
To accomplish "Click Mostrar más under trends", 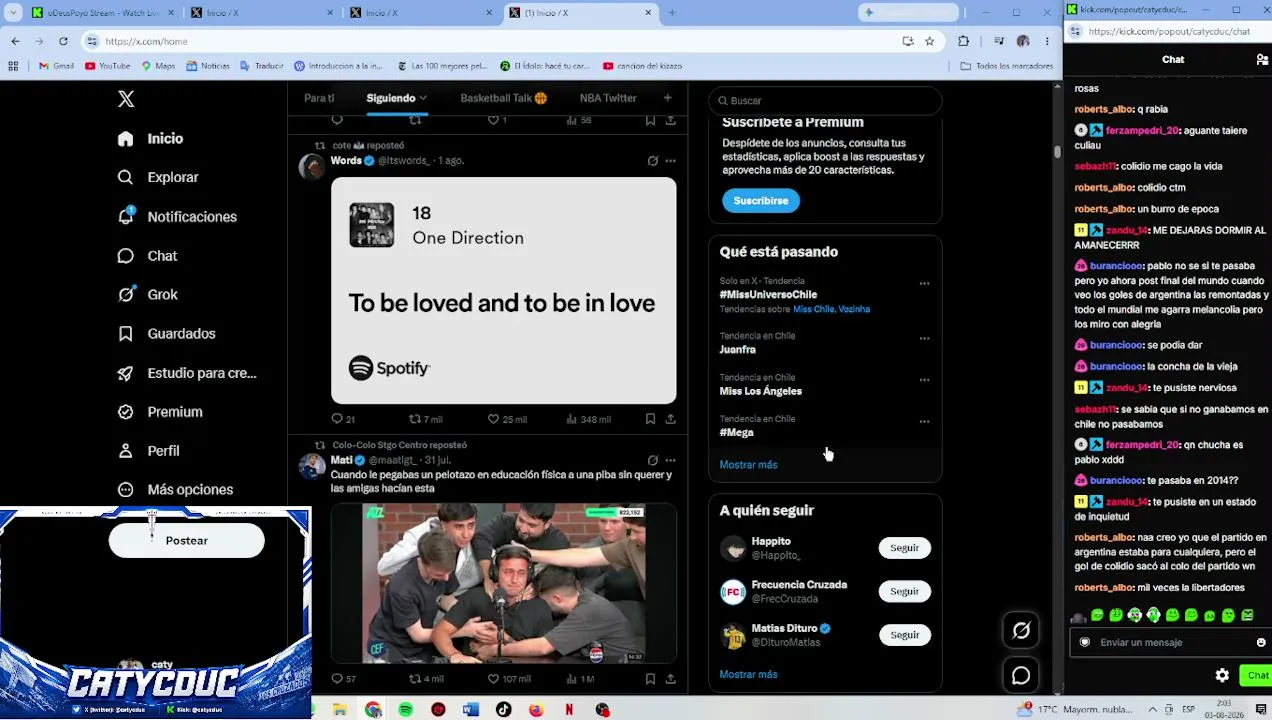I will [748, 465].
